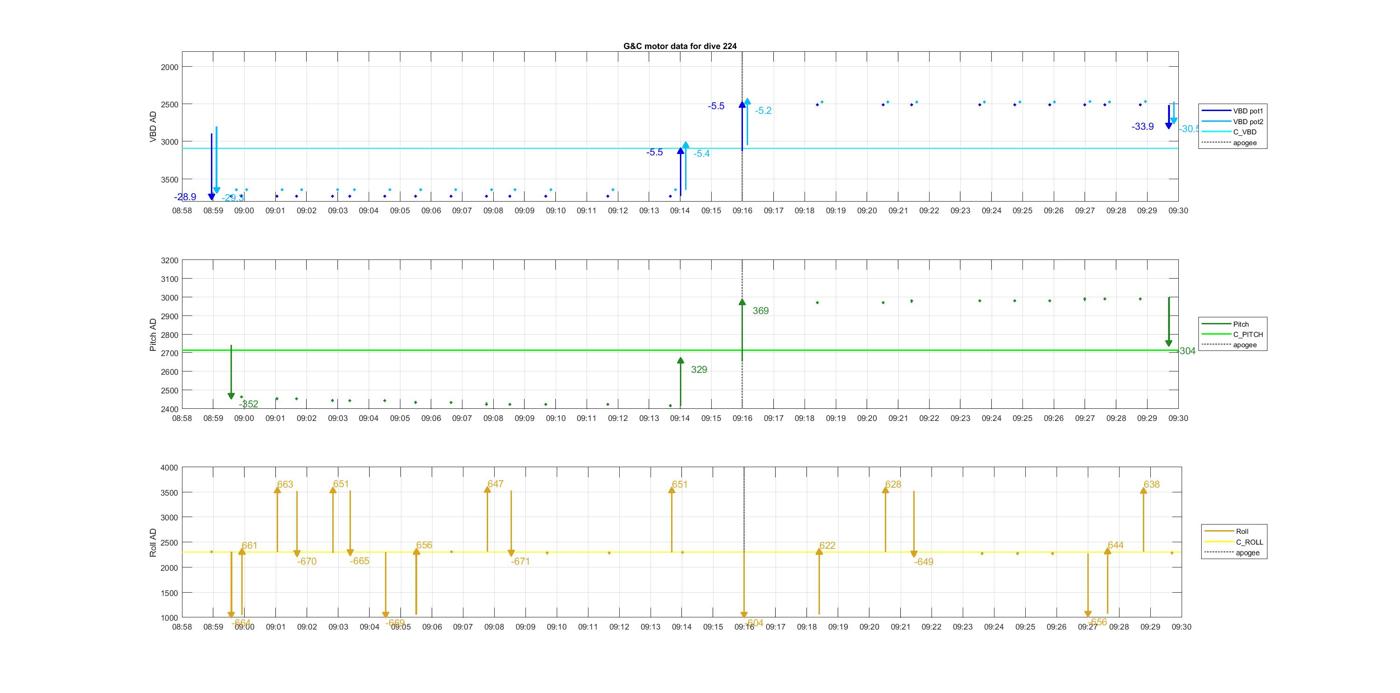Click the "2700" tick on the Pitch axis

coord(169,354)
